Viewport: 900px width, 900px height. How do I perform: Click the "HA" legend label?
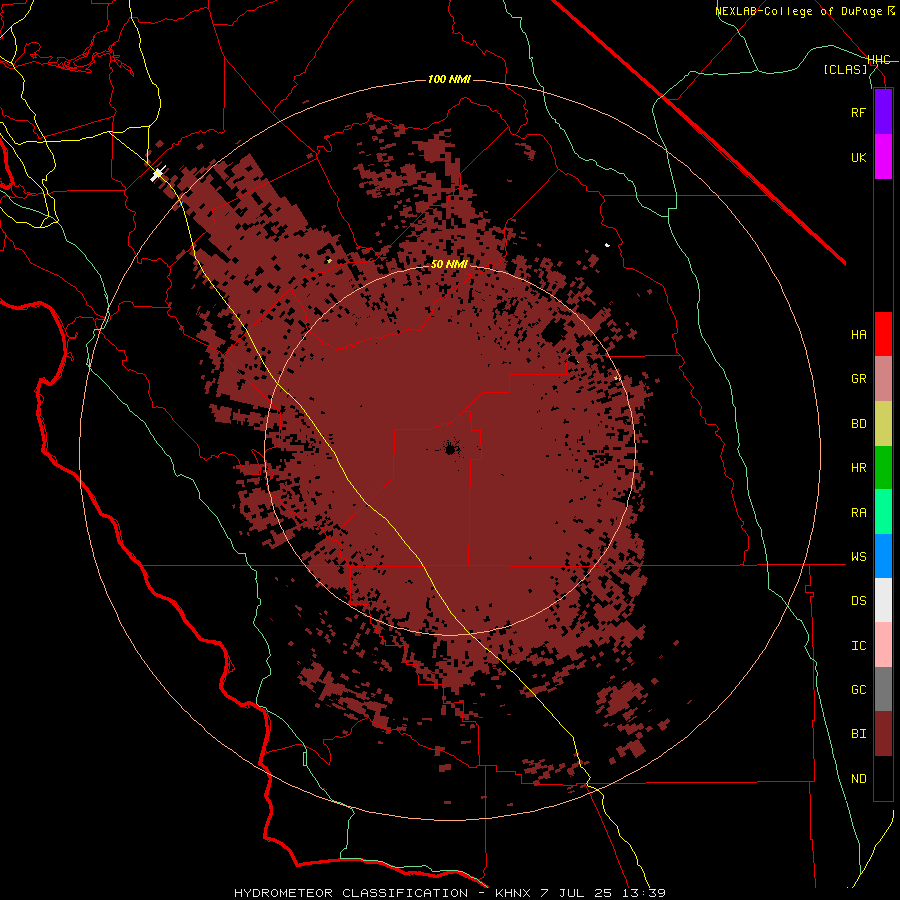coord(858,335)
